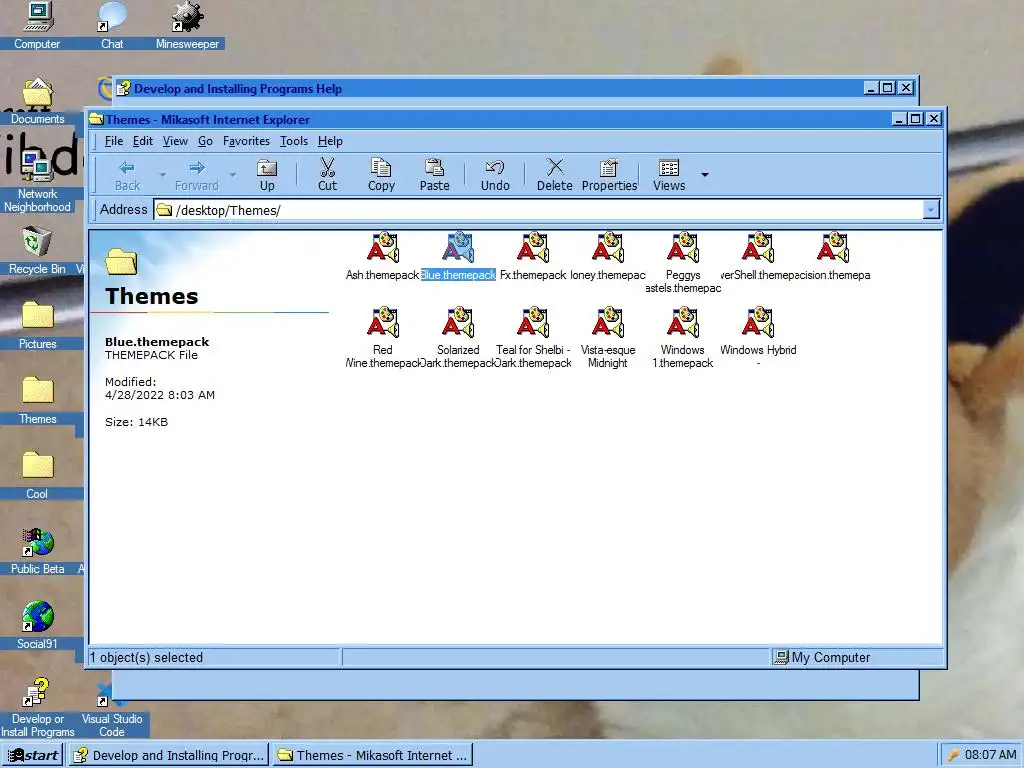1024x768 pixels.
Task: Launch Visual Studio Code shortcut
Action: click(112, 711)
